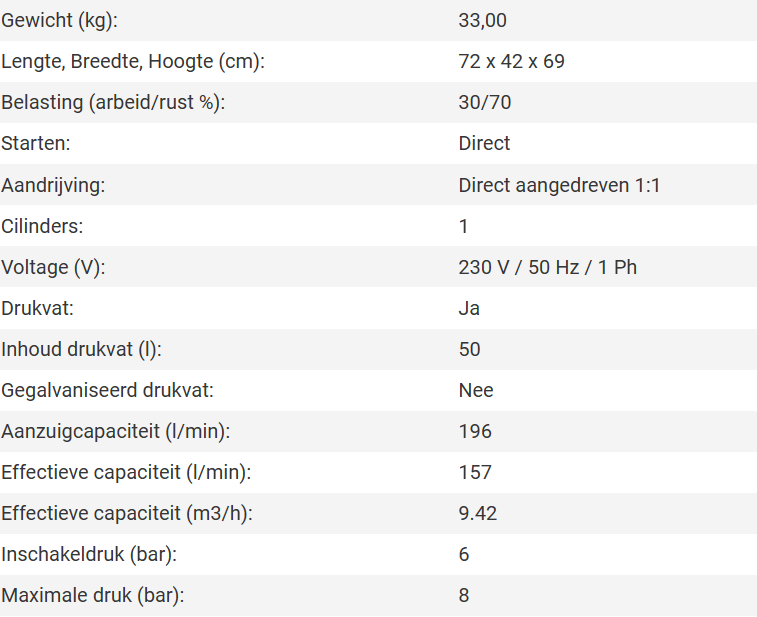Click the "Lengte, Breedte, Hoogte (cm):" label
This screenshot has height=617, width=757.
[x=132, y=61]
